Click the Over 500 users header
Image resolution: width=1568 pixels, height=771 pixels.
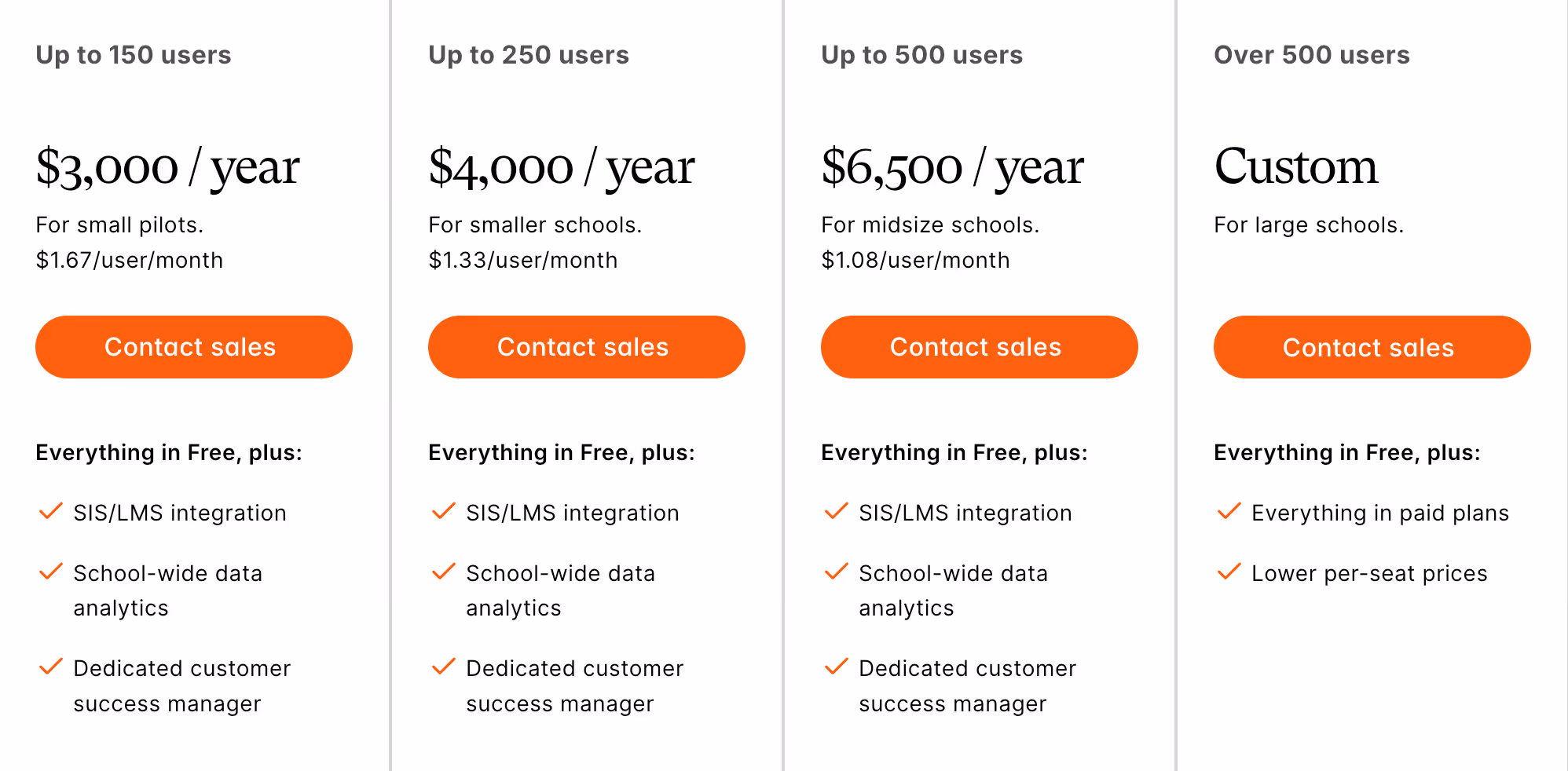pos(1310,54)
